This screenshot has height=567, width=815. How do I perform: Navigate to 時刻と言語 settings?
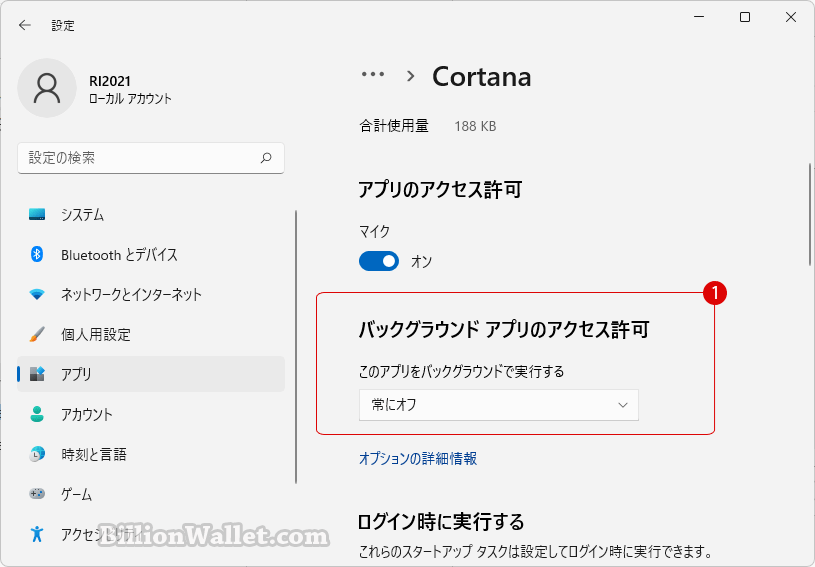[151, 454]
